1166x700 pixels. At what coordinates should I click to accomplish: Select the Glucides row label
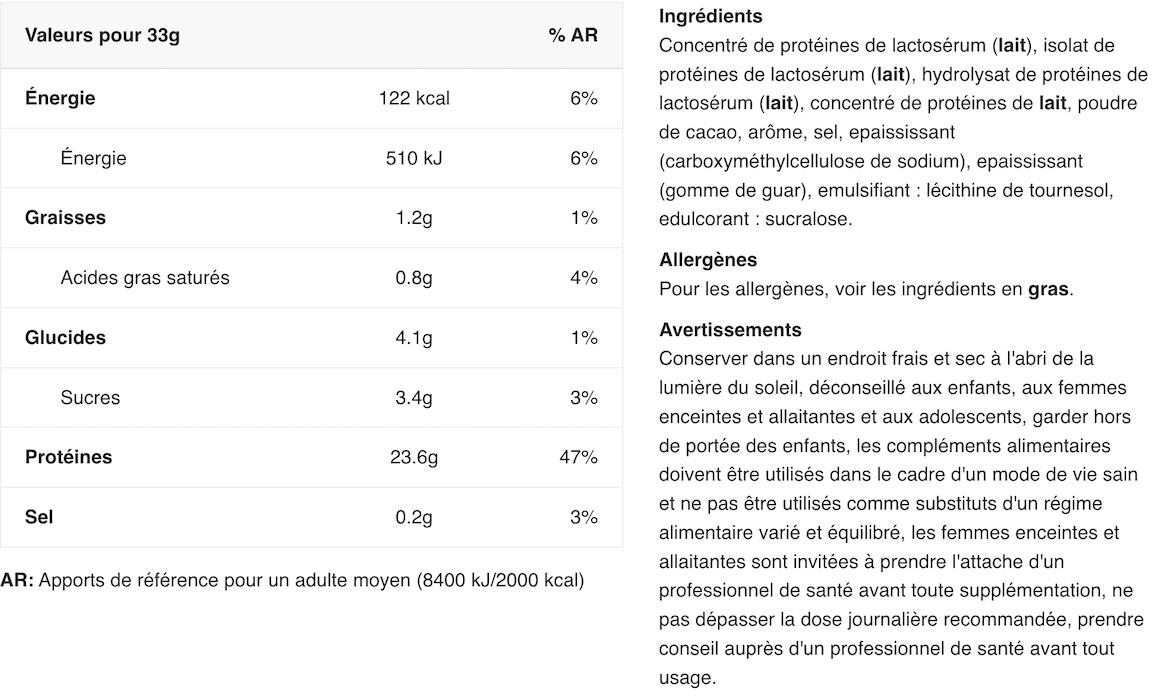(65, 338)
